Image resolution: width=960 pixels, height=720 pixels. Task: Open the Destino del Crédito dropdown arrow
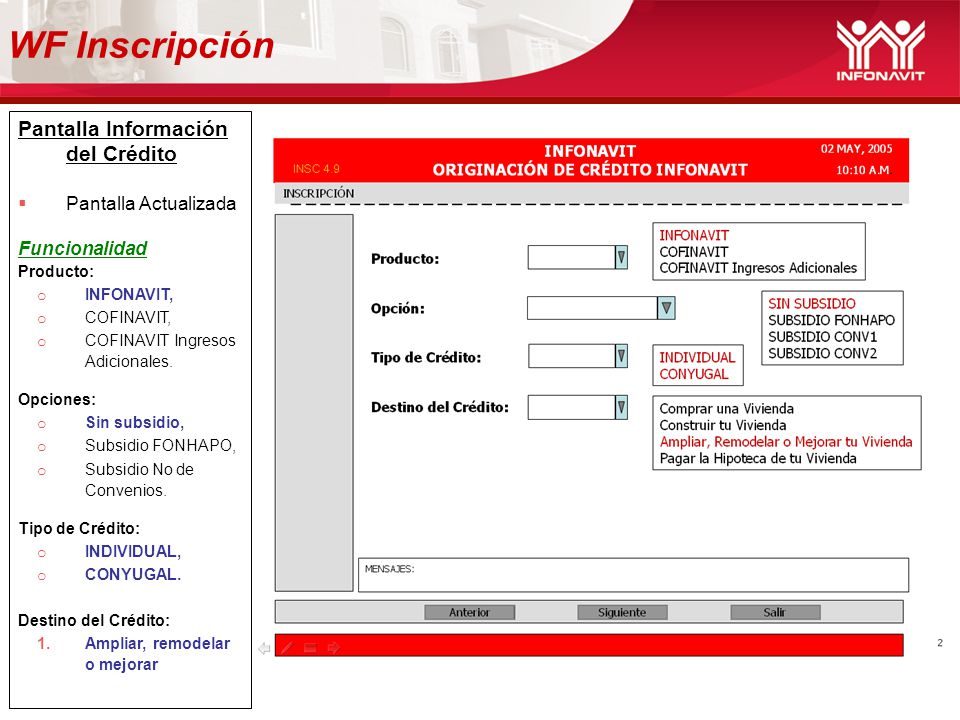[621, 407]
